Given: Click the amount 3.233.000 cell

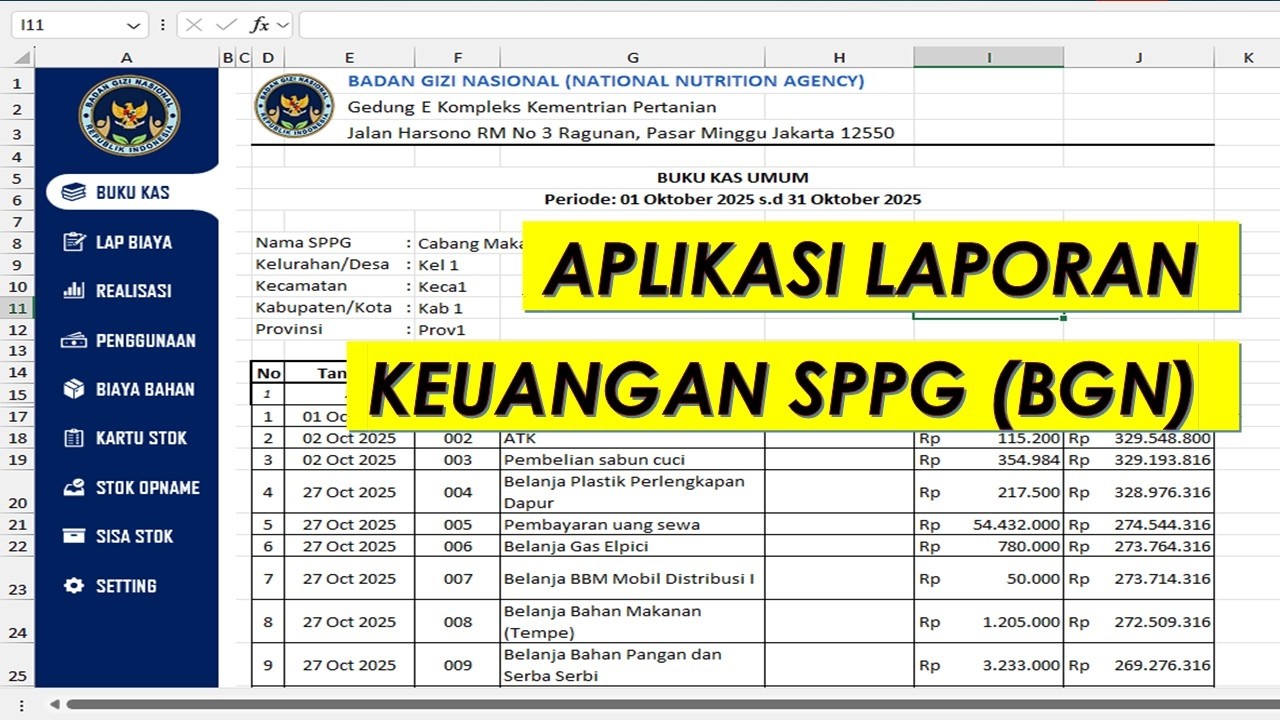Looking at the screenshot, I should pos(989,665).
